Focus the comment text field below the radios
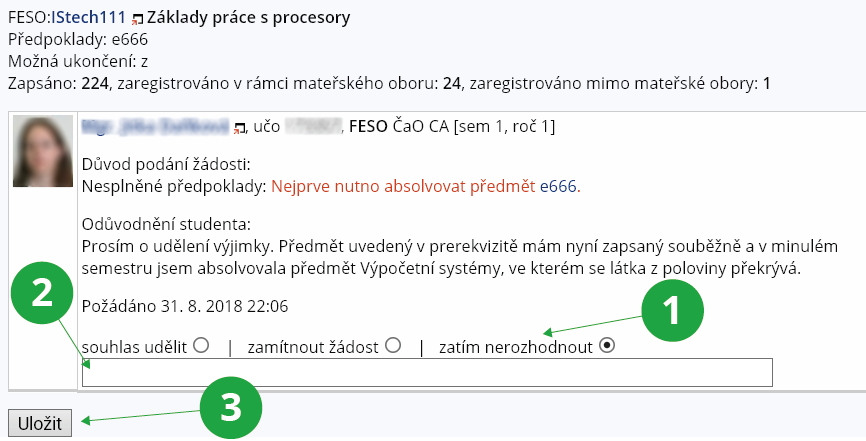The image size is (866, 441). tap(427, 372)
